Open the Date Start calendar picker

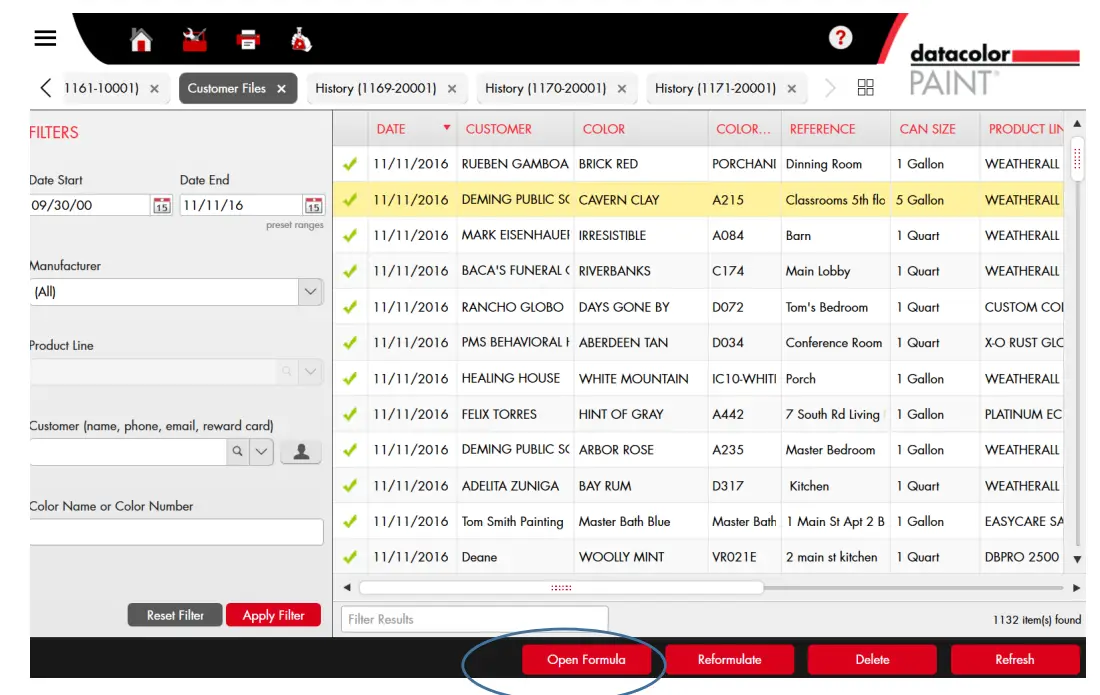[162, 205]
